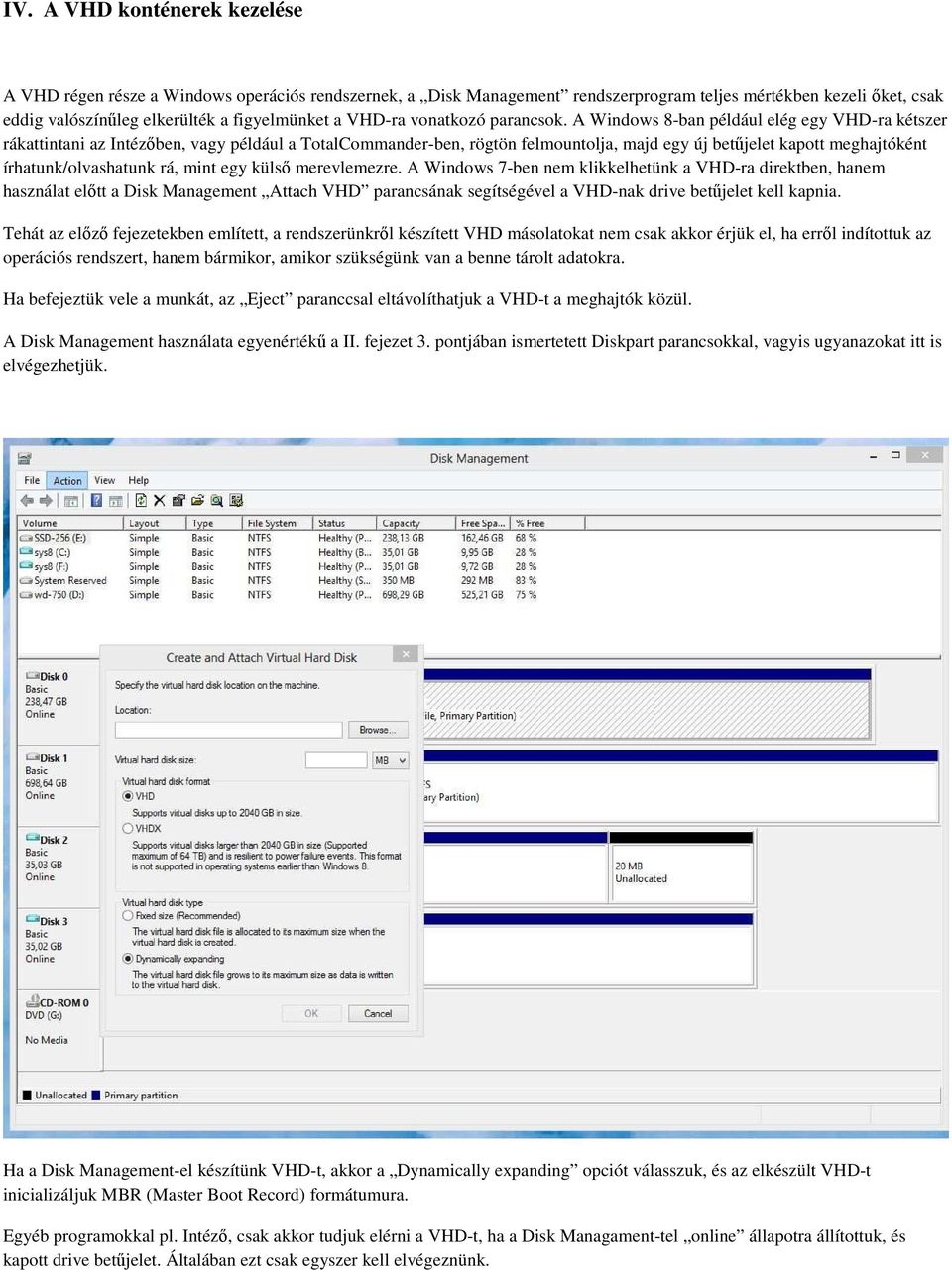Open the View menu

click(104, 480)
